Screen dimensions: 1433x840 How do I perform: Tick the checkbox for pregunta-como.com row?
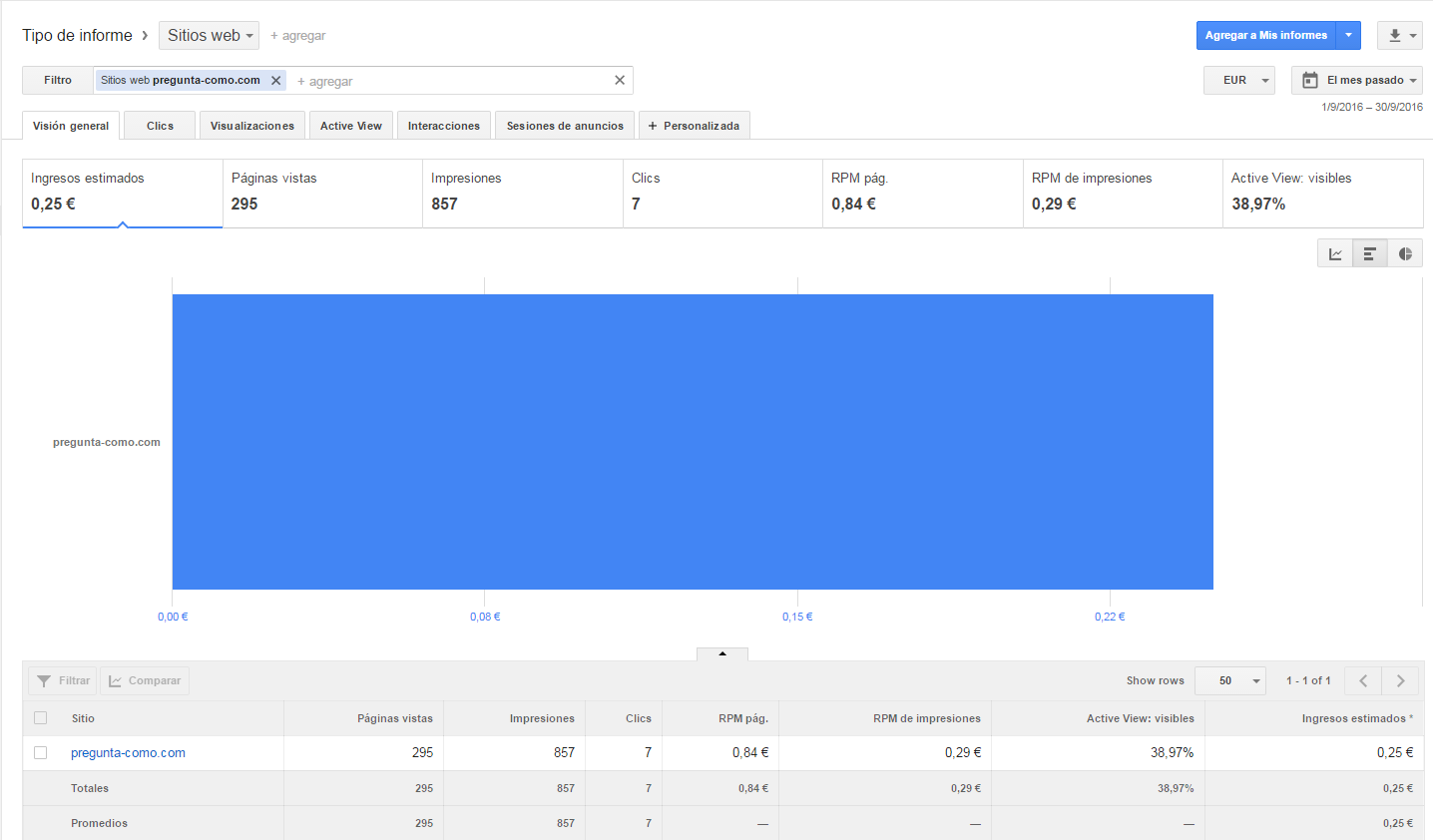click(x=41, y=752)
